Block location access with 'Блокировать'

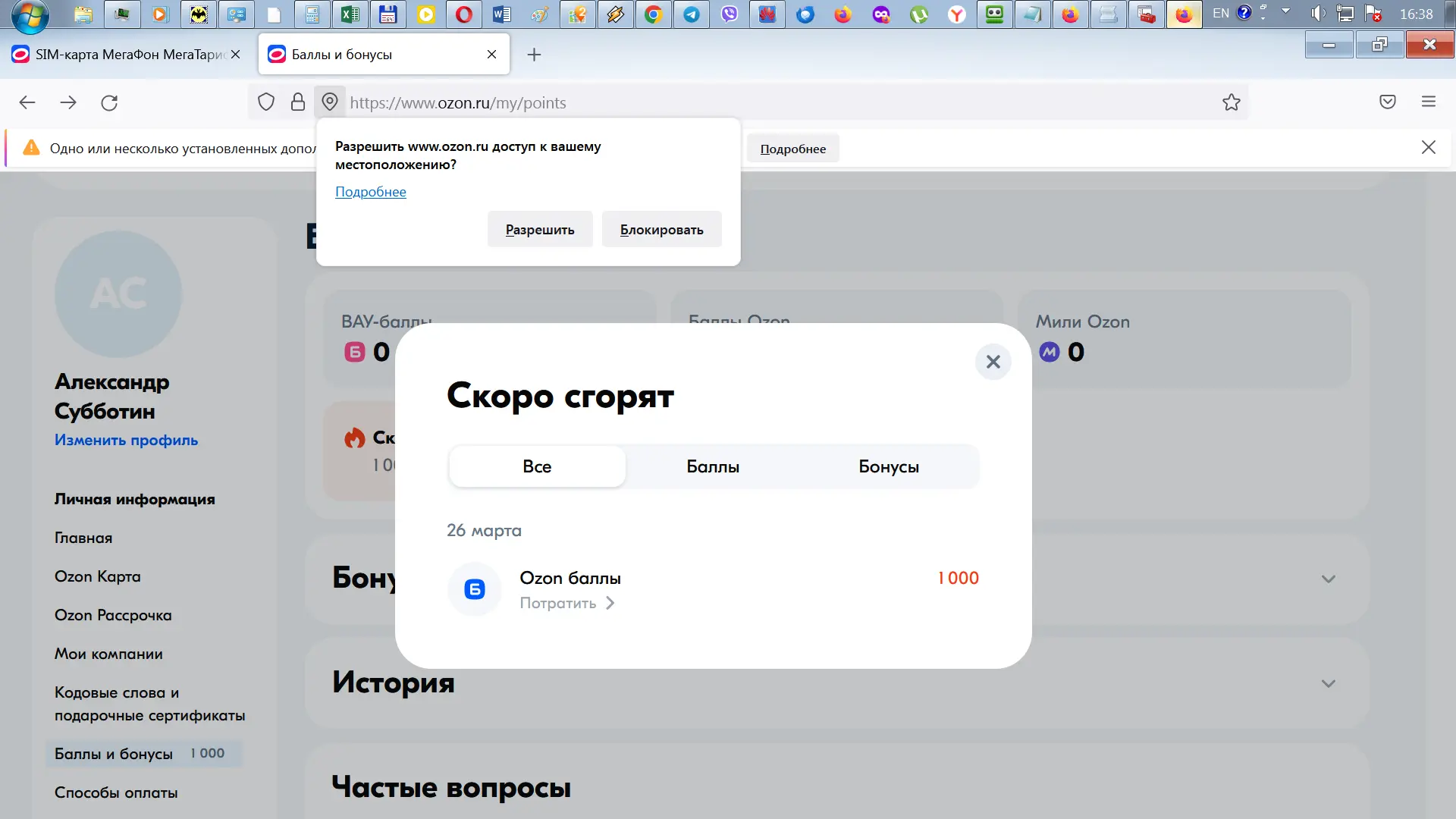click(x=661, y=229)
